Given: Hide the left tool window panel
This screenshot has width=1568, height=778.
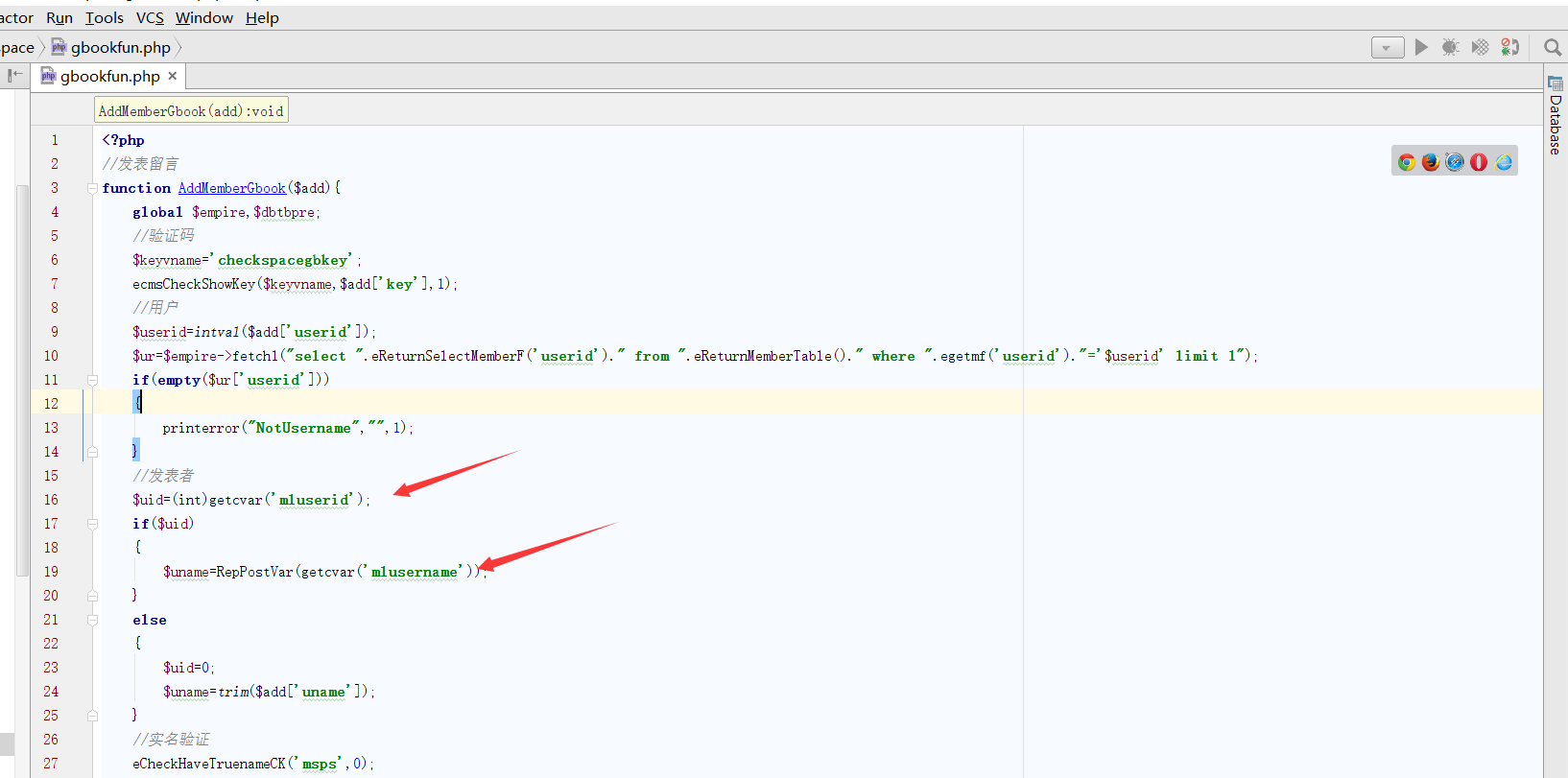Looking at the screenshot, I should coord(14,76).
